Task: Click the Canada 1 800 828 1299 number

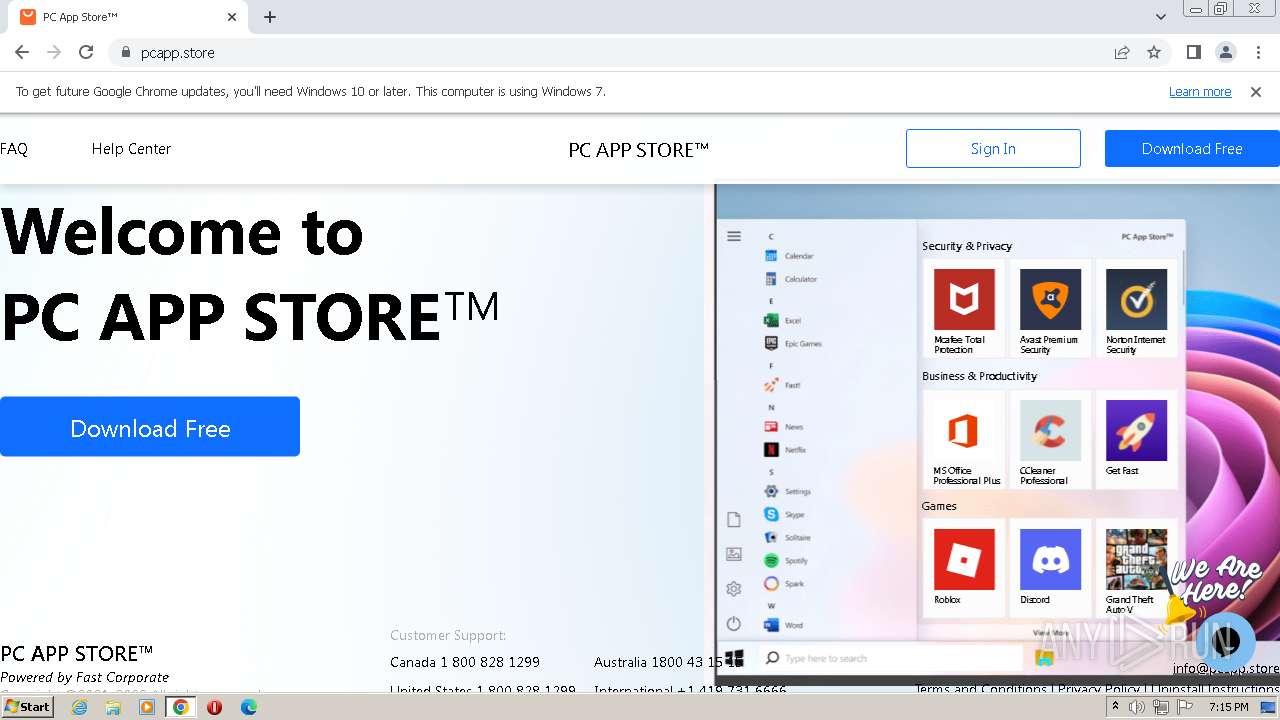Action: [x=465, y=662]
